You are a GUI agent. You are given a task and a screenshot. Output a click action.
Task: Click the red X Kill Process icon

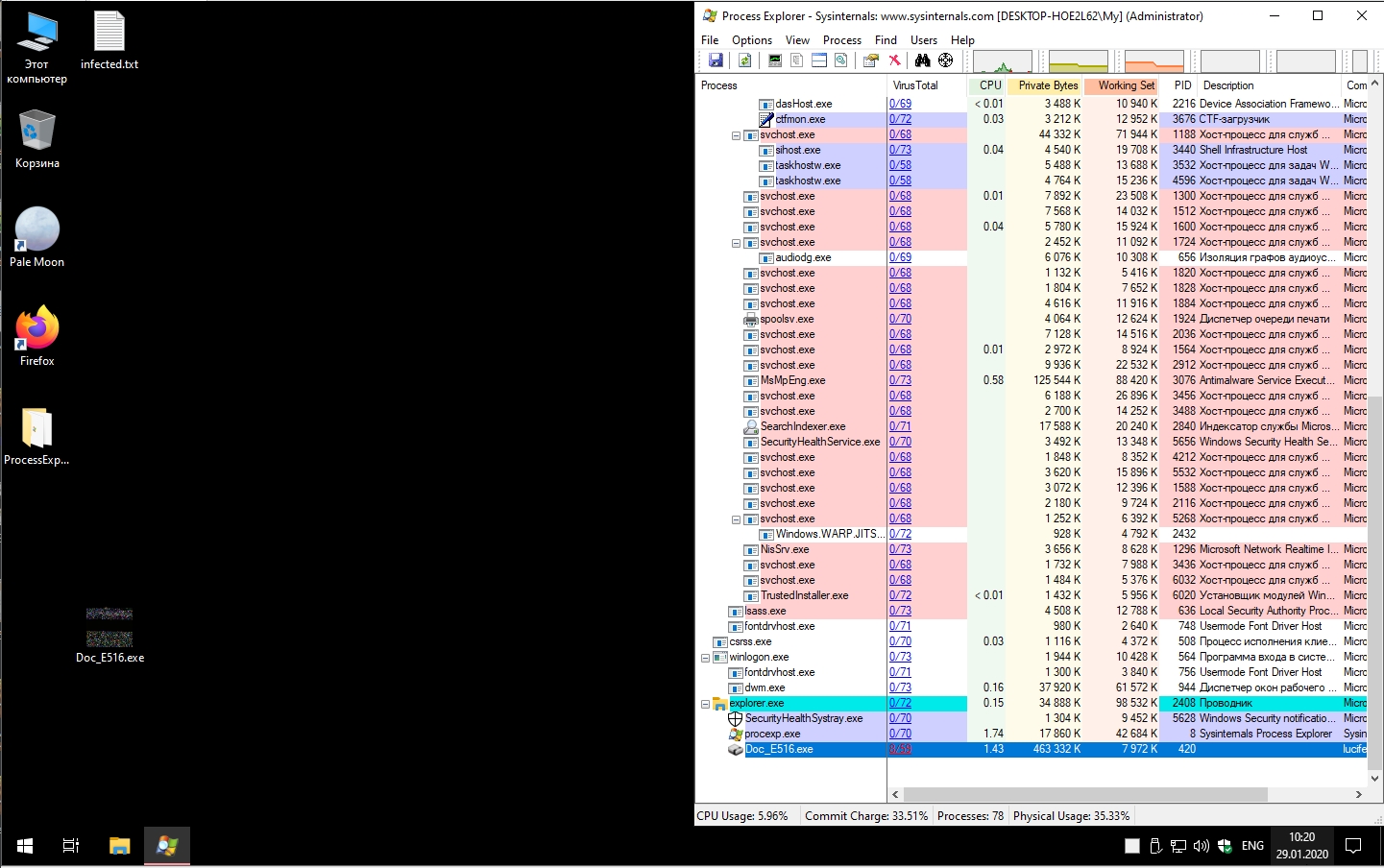(x=894, y=60)
